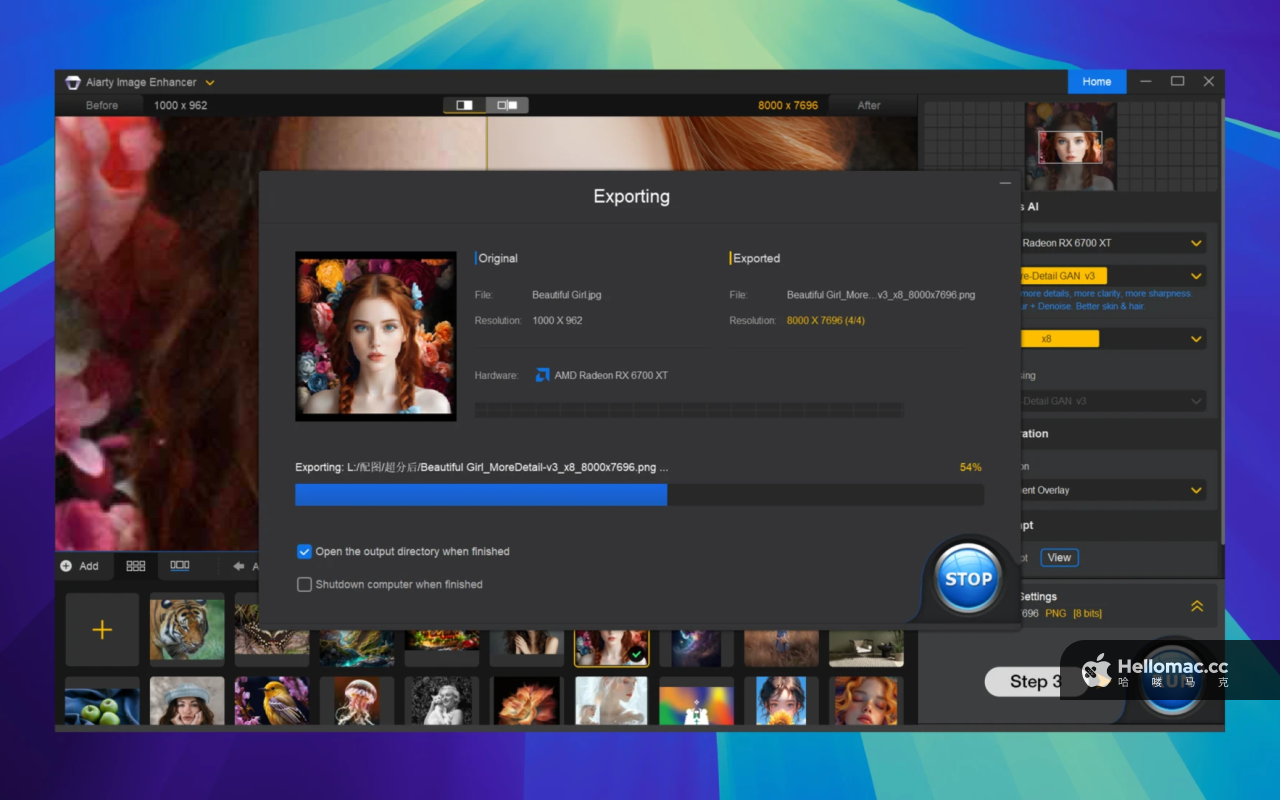Minimize the Exporting dialog

[1005, 184]
